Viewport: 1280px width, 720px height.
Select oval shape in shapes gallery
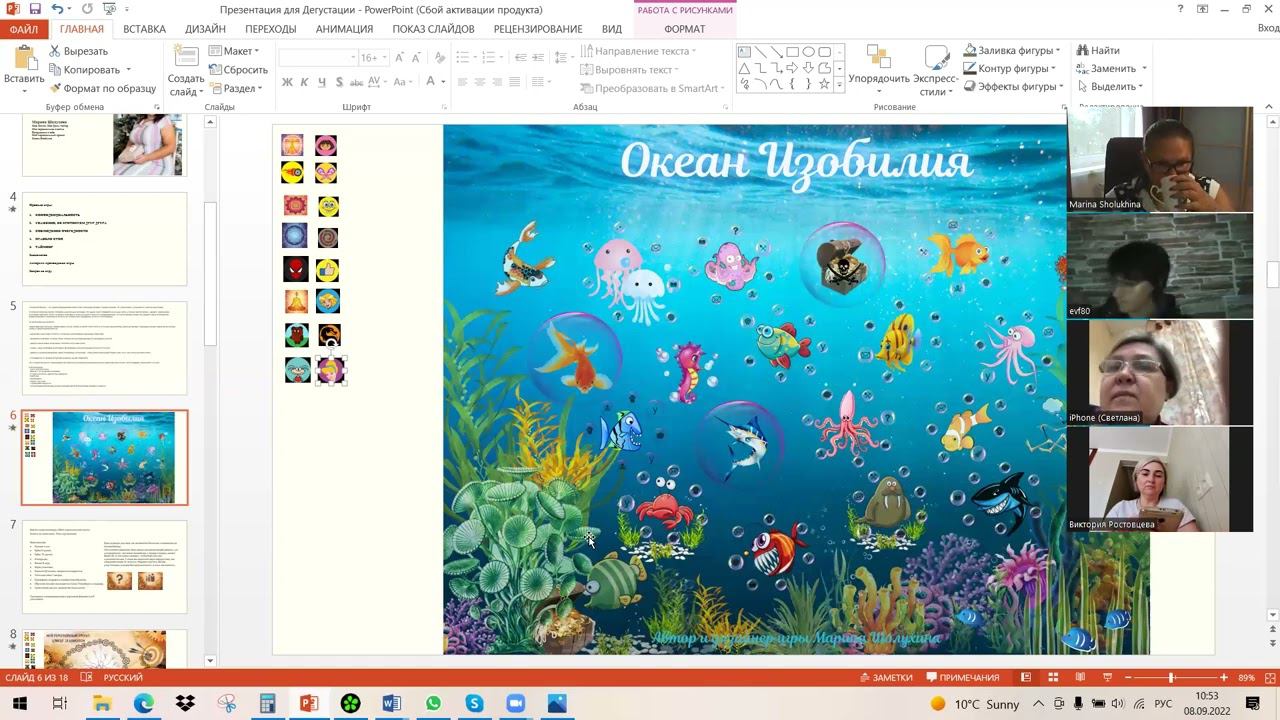tap(808, 52)
